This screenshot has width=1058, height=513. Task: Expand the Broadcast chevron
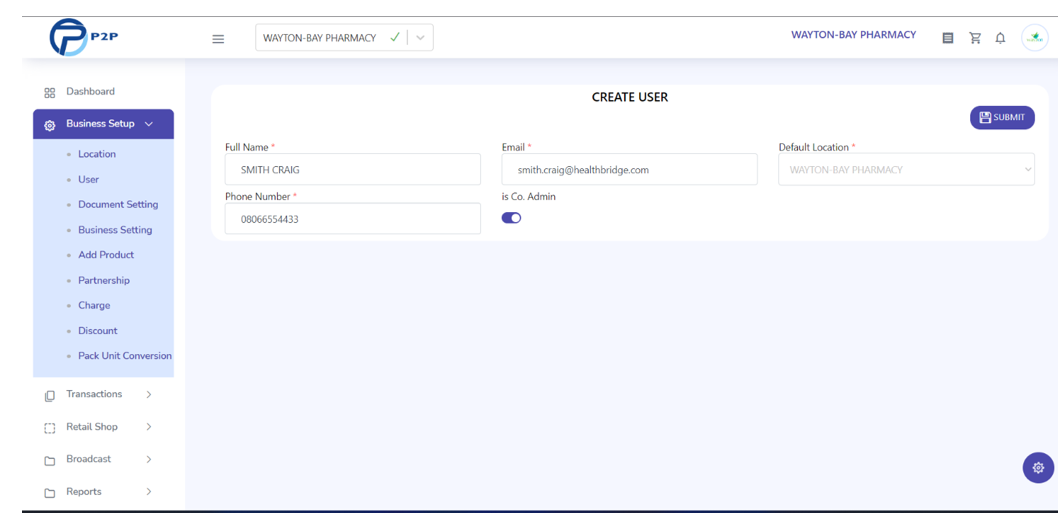coord(149,459)
